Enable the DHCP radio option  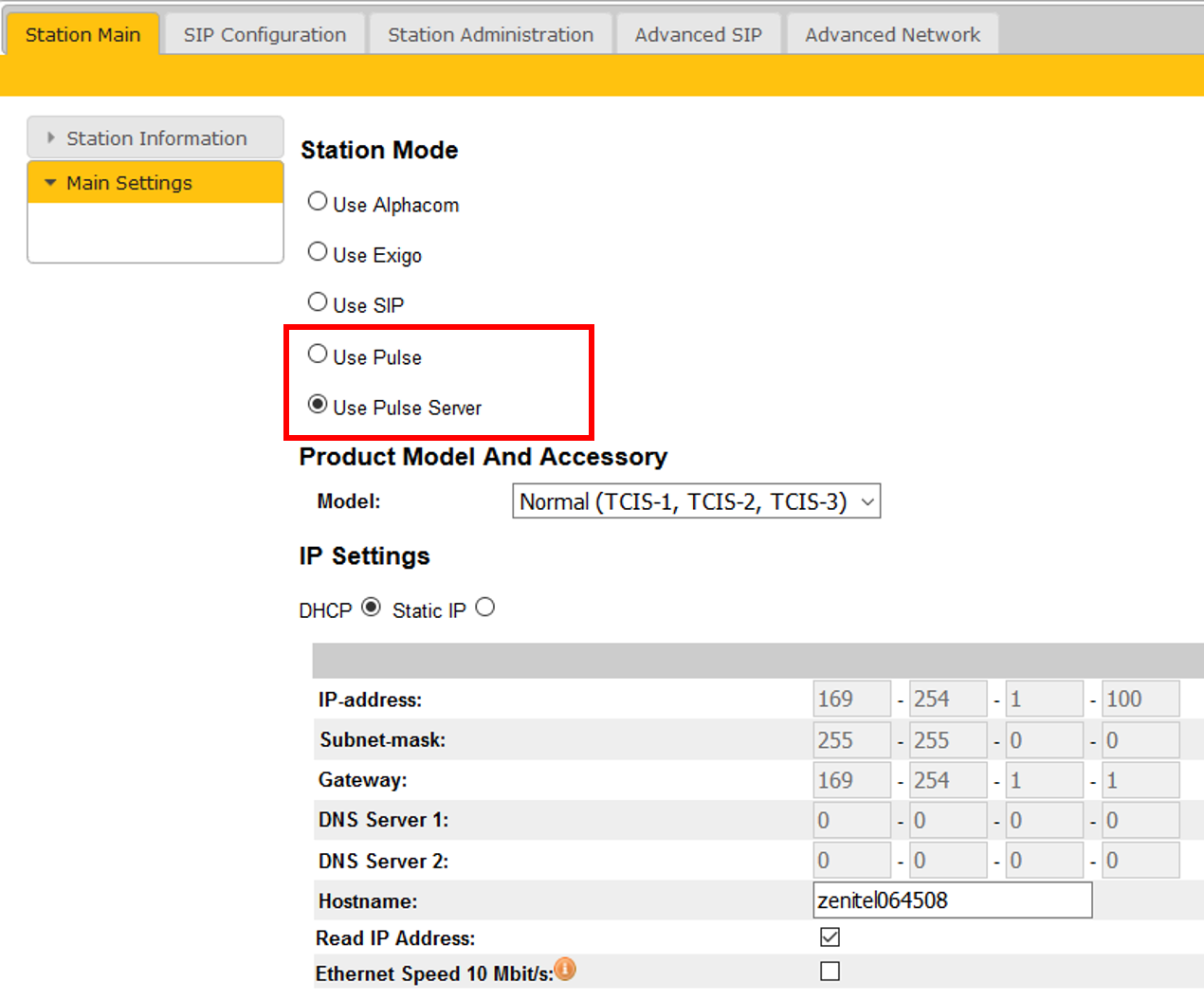point(372,607)
